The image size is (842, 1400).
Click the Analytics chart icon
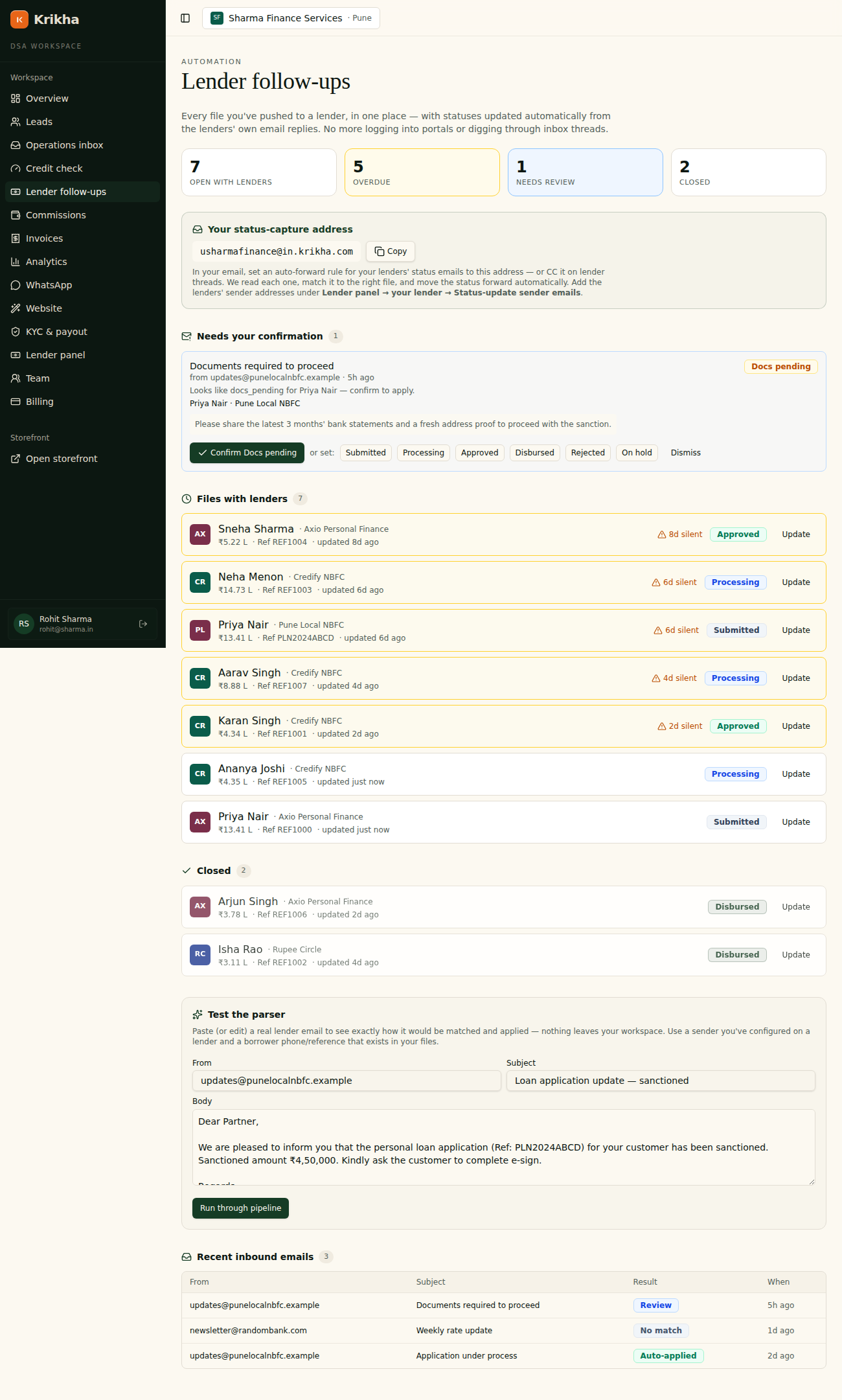click(16, 262)
